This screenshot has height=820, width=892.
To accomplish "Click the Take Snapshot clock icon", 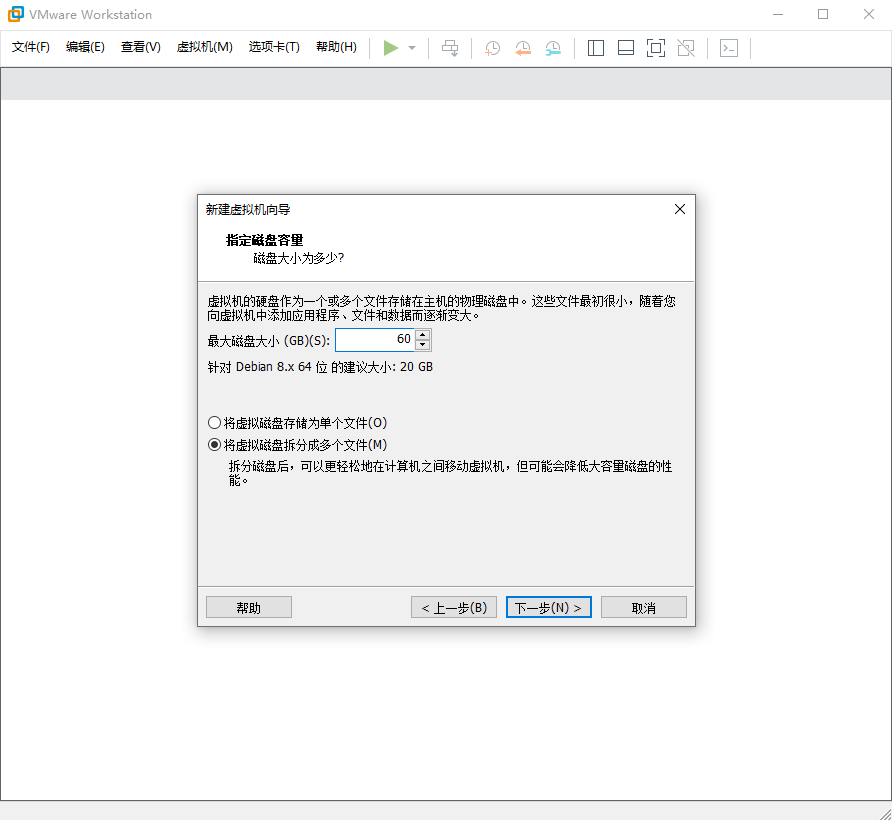I will click(492, 48).
